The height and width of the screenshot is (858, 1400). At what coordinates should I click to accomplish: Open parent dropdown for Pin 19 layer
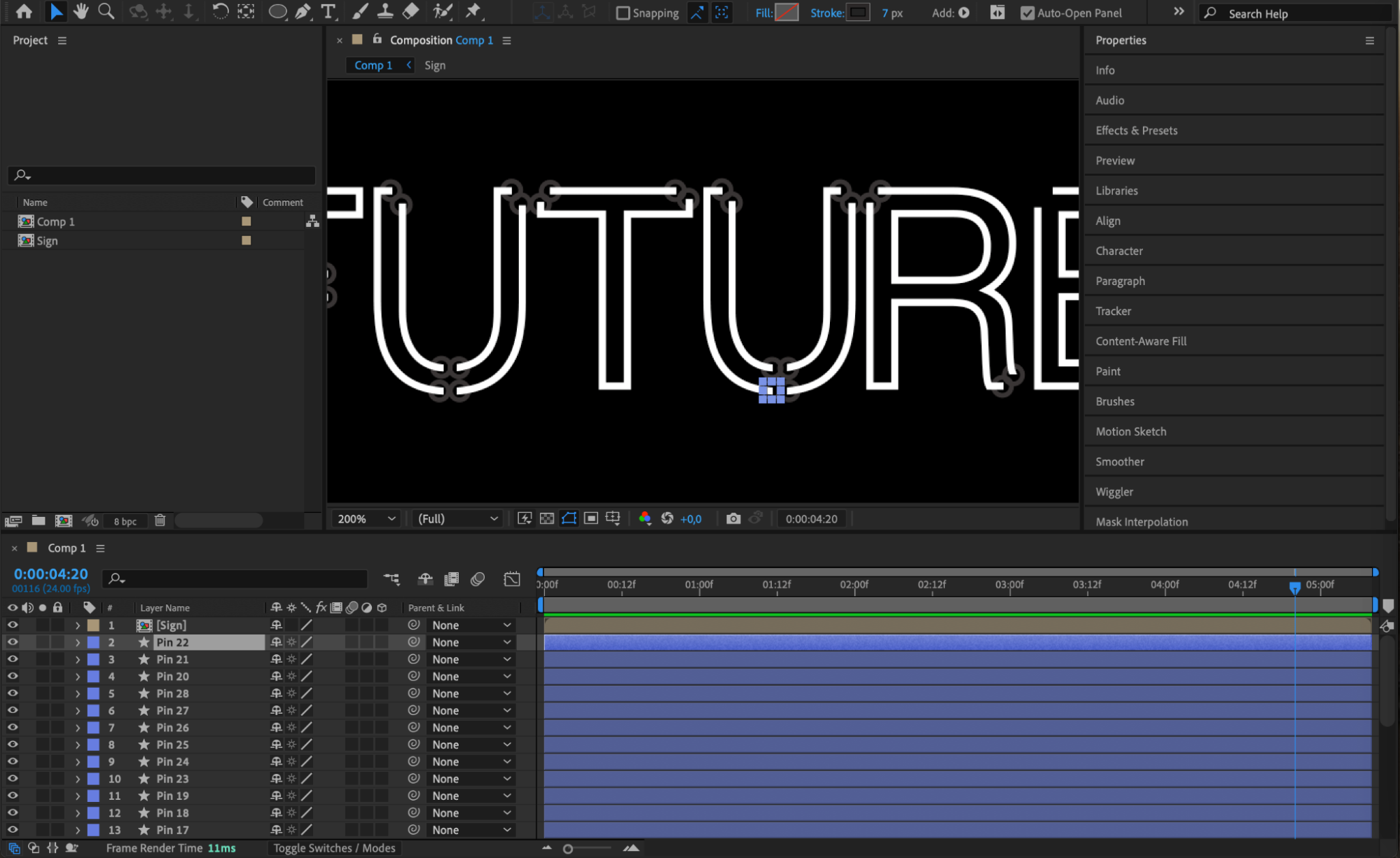[x=471, y=796]
